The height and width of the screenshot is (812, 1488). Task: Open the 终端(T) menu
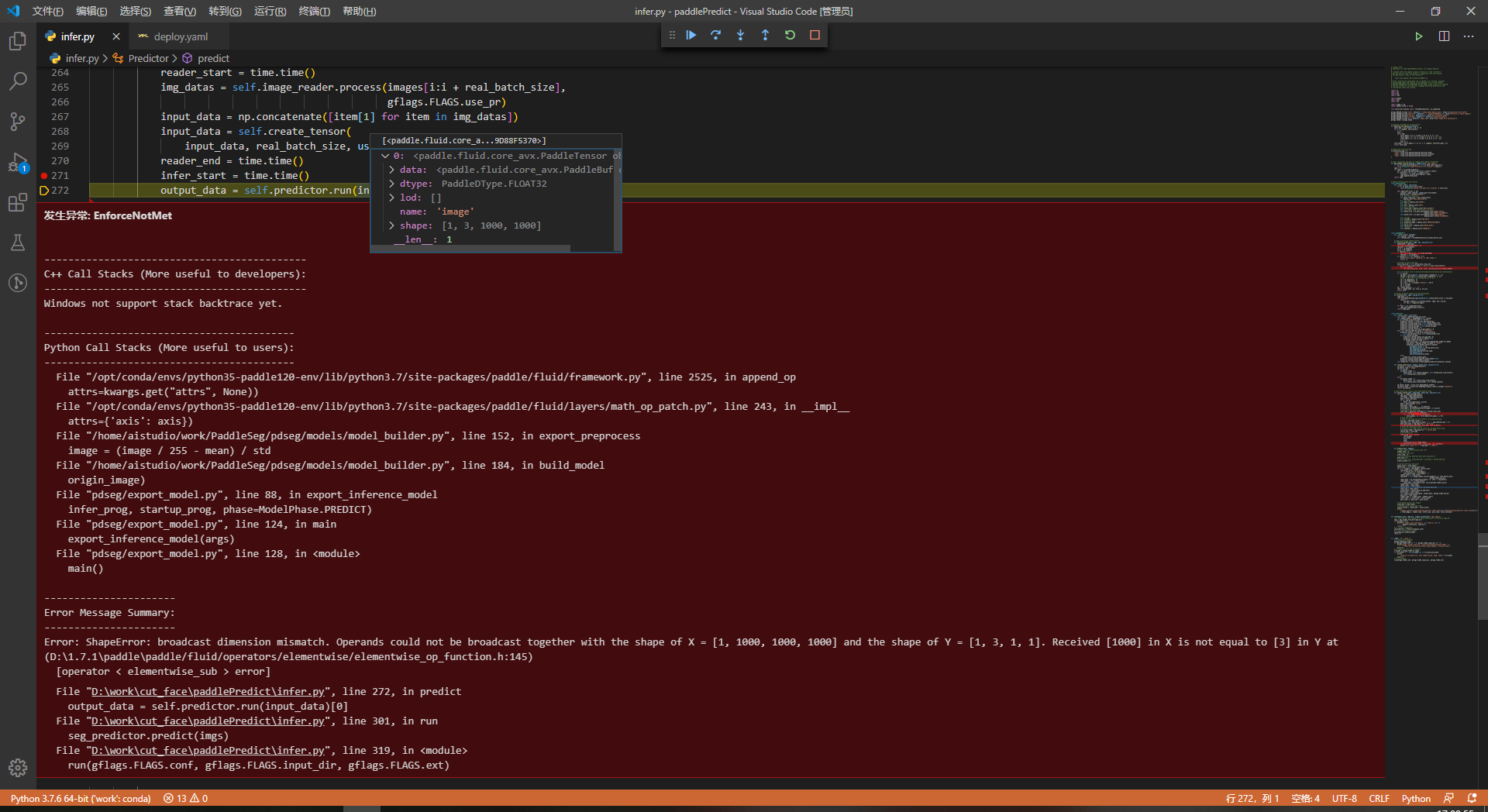point(314,11)
